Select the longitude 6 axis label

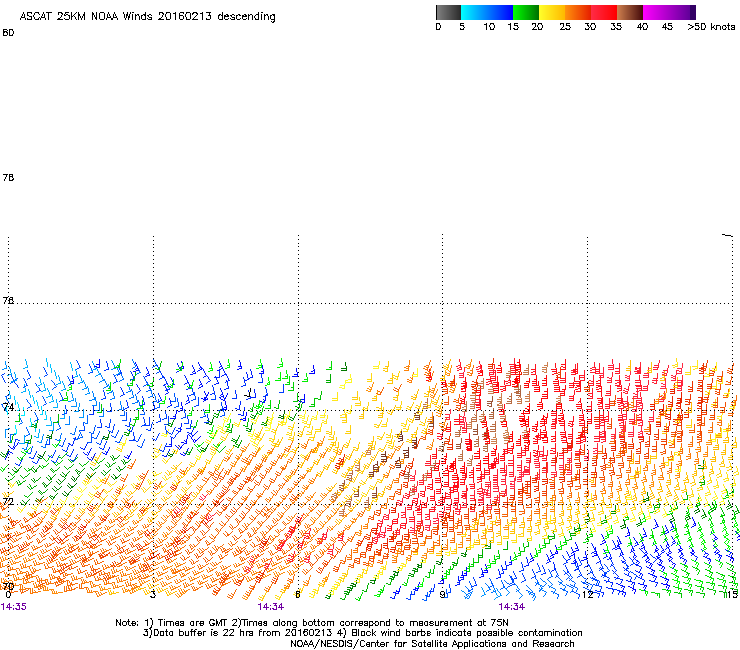click(x=297, y=595)
